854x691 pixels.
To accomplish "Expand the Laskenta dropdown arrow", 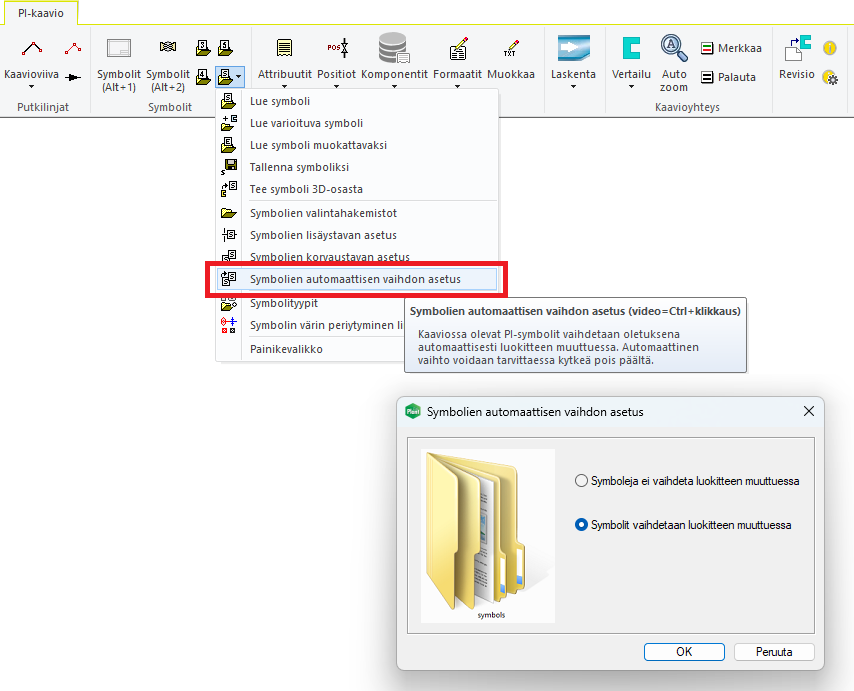I will [573, 87].
